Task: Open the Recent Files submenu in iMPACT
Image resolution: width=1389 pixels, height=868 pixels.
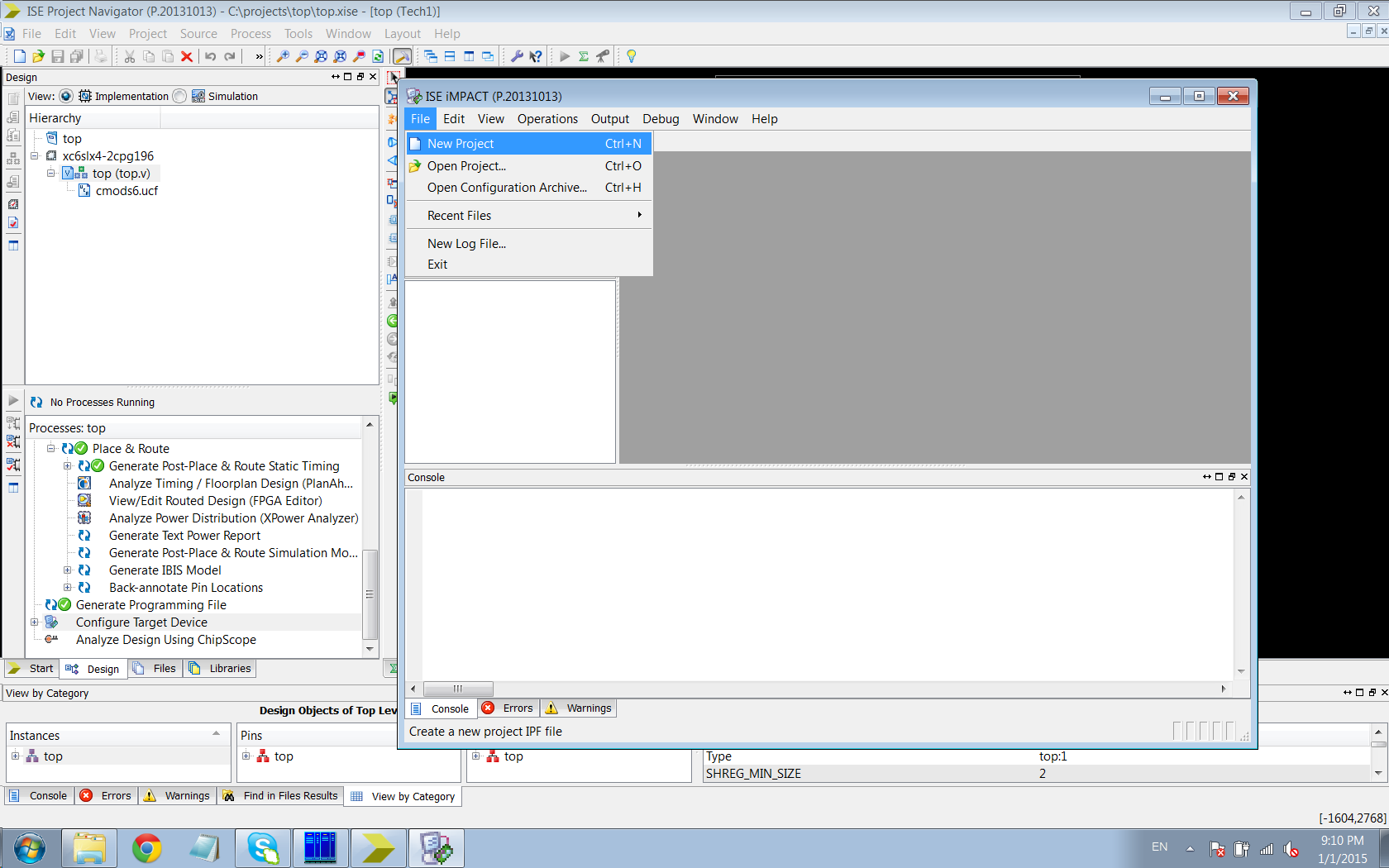Action: click(x=529, y=215)
